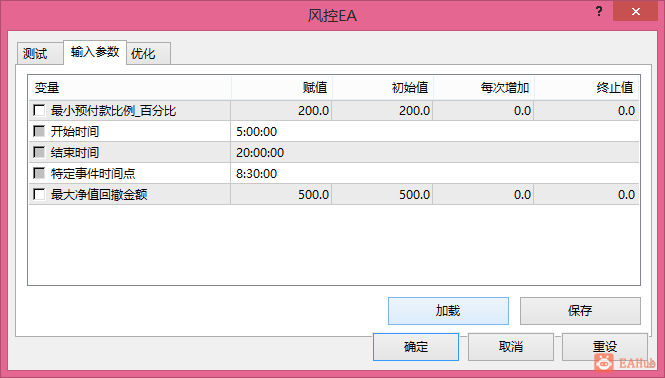The image size is (665, 378).
Task: Click 初始值 cell 500.0 for 最大净值回撤金额
Action: click(382, 194)
